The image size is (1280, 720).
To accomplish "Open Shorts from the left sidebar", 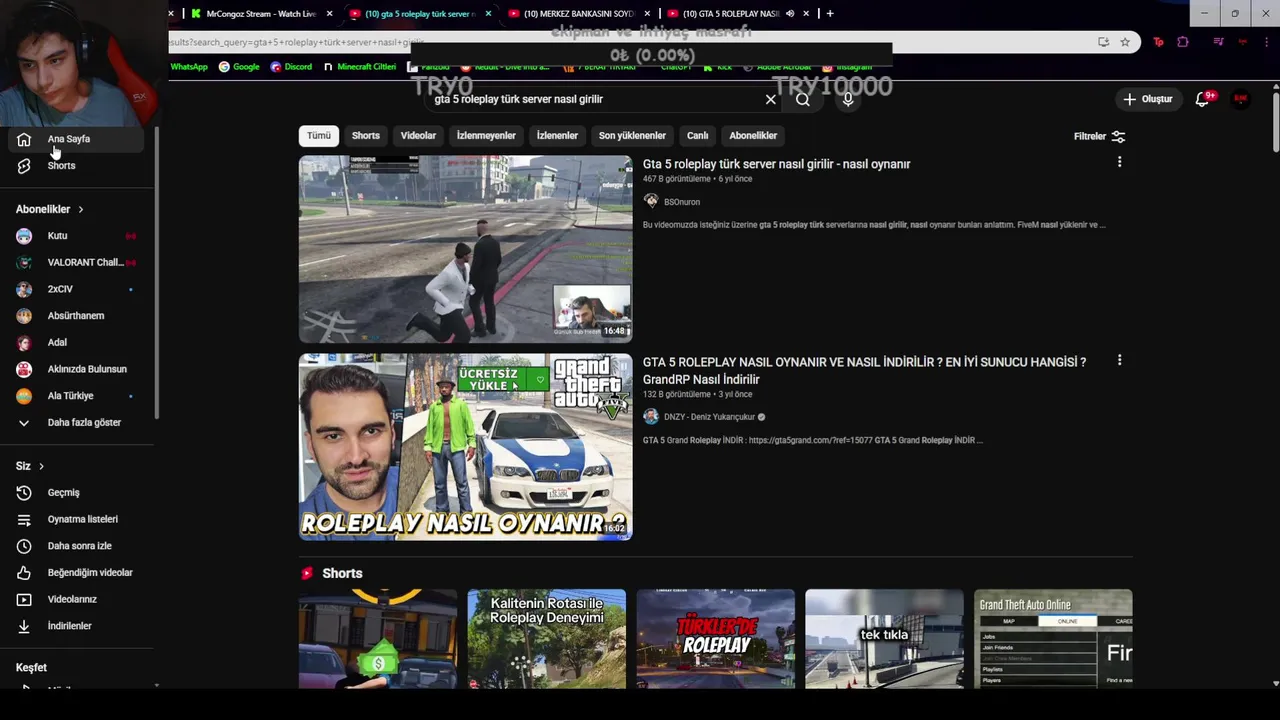I will [76, 166].
